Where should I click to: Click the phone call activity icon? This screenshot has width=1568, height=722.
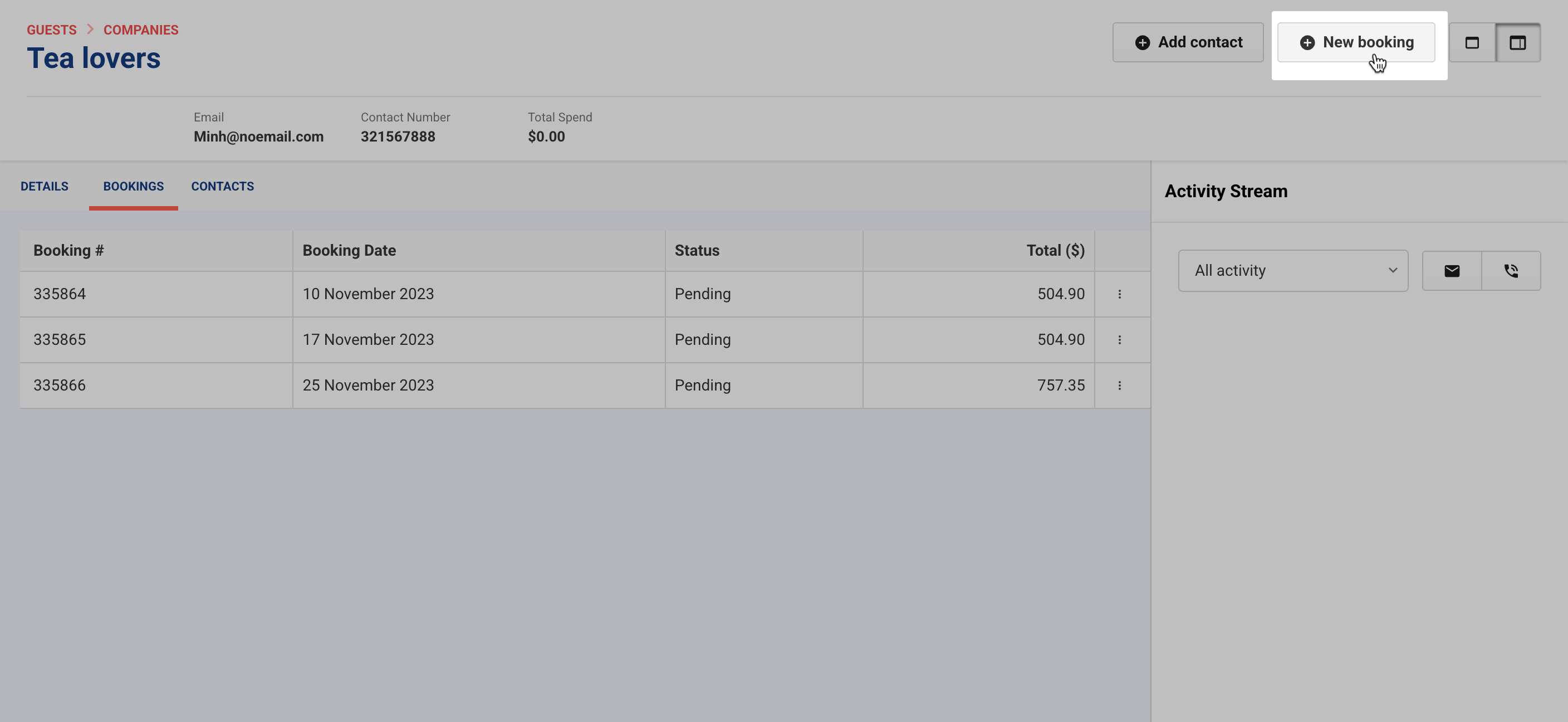[1511, 271]
